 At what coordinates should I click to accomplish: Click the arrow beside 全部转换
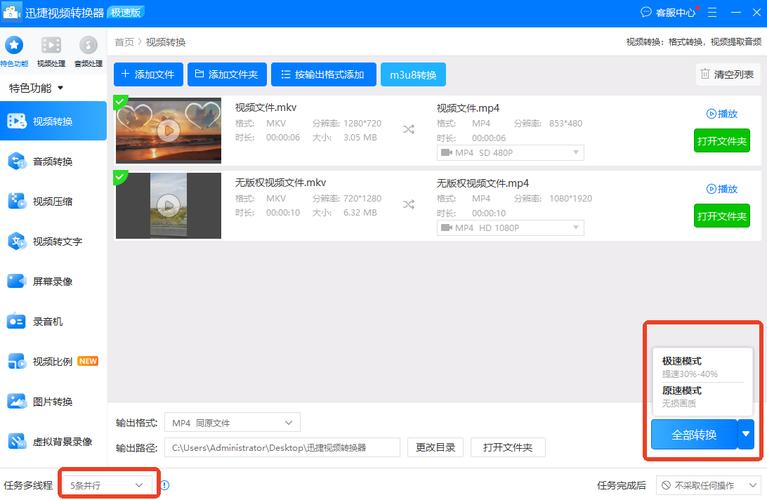click(745, 434)
